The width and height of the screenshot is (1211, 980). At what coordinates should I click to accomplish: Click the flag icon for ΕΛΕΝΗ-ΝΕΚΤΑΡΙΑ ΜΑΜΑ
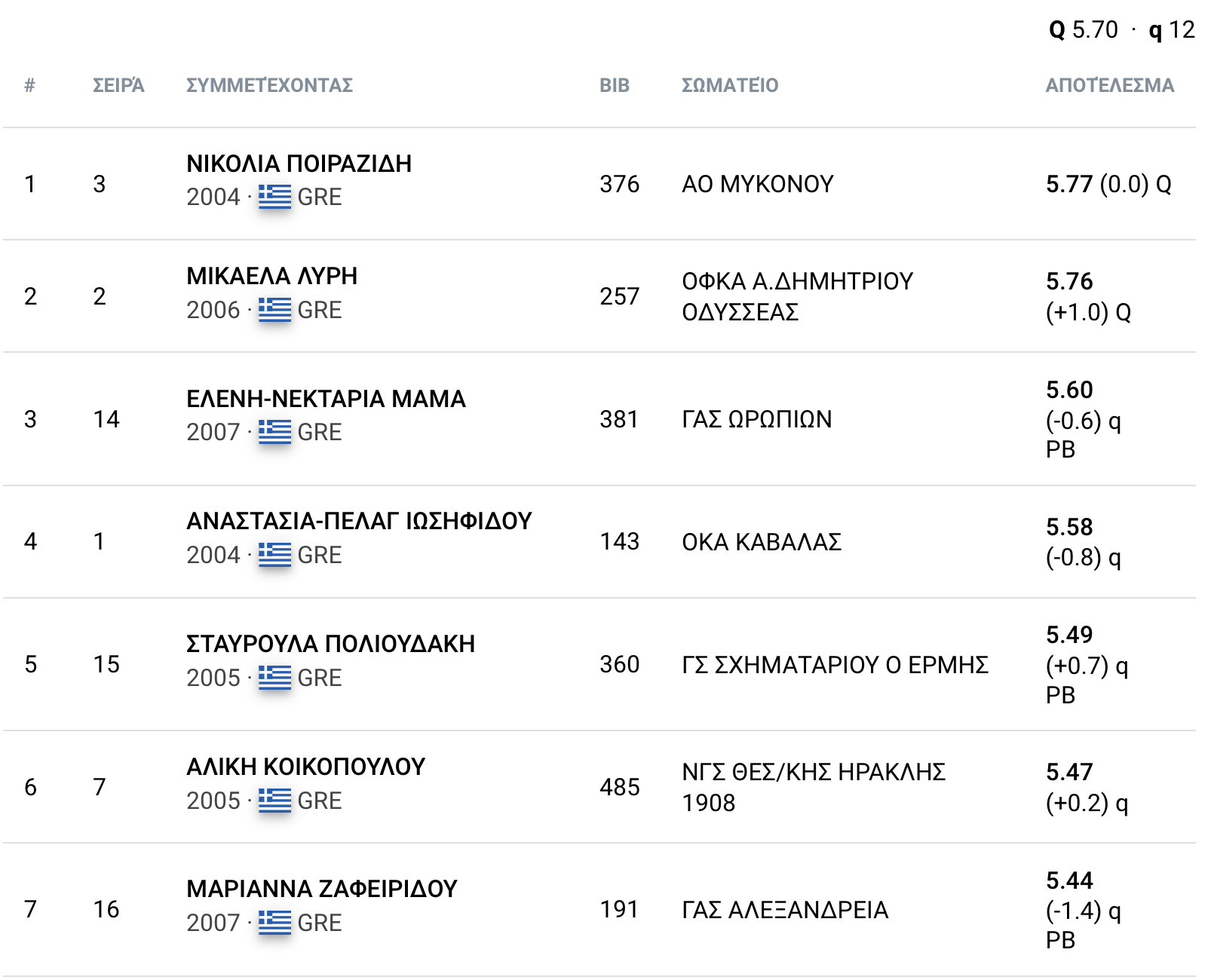coord(274,432)
